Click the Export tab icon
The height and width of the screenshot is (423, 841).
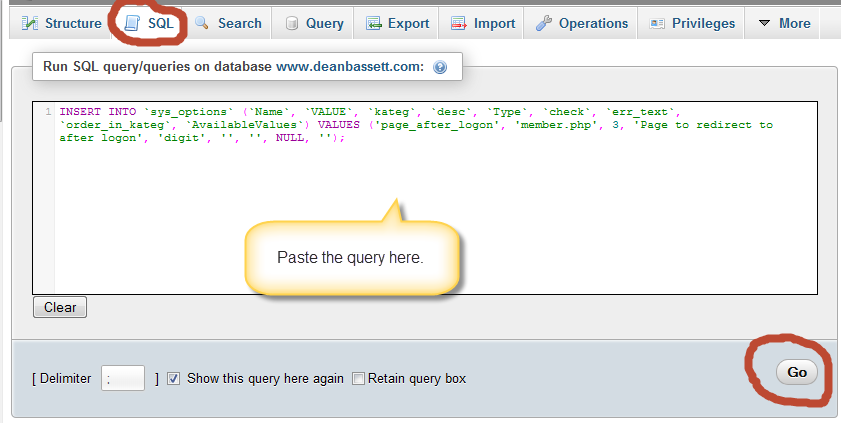pos(373,23)
